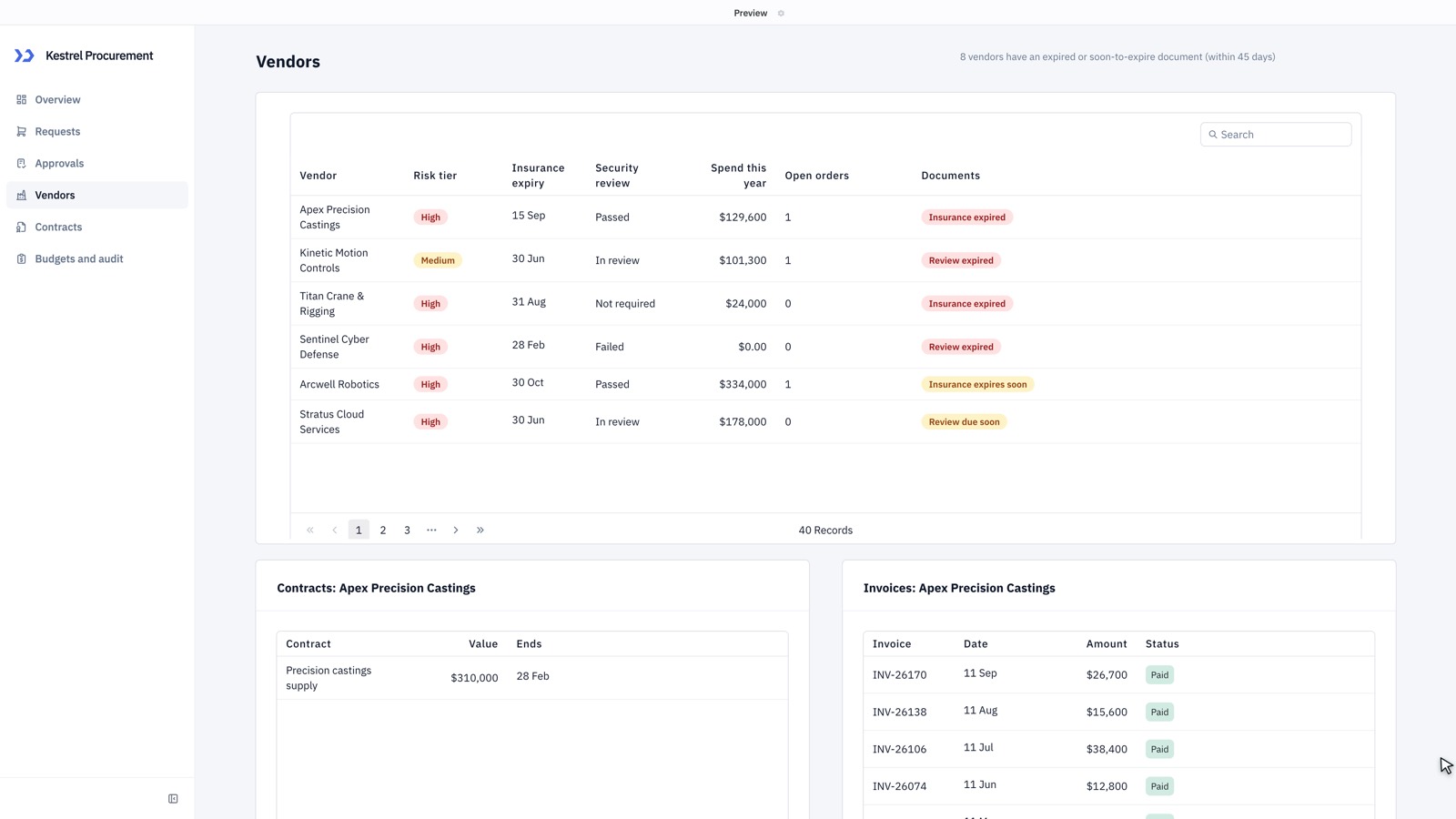Select the Apex Precision Castings vendor row
Image resolution: width=1456 pixels, height=819 pixels.
click(825, 217)
